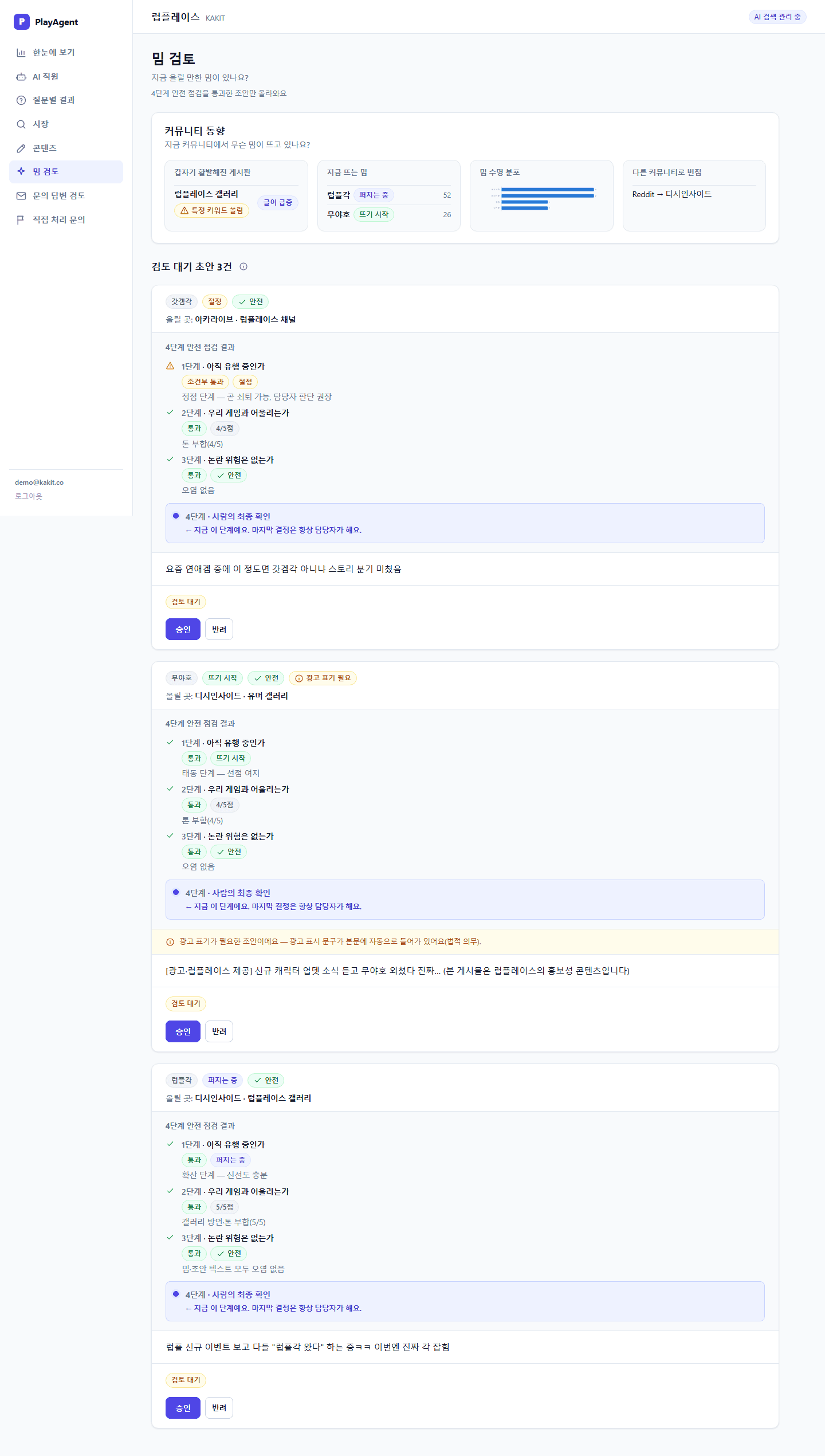Click the PlayAgent logo icon
This screenshot has width=825, height=1456.
click(x=22, y=22)
